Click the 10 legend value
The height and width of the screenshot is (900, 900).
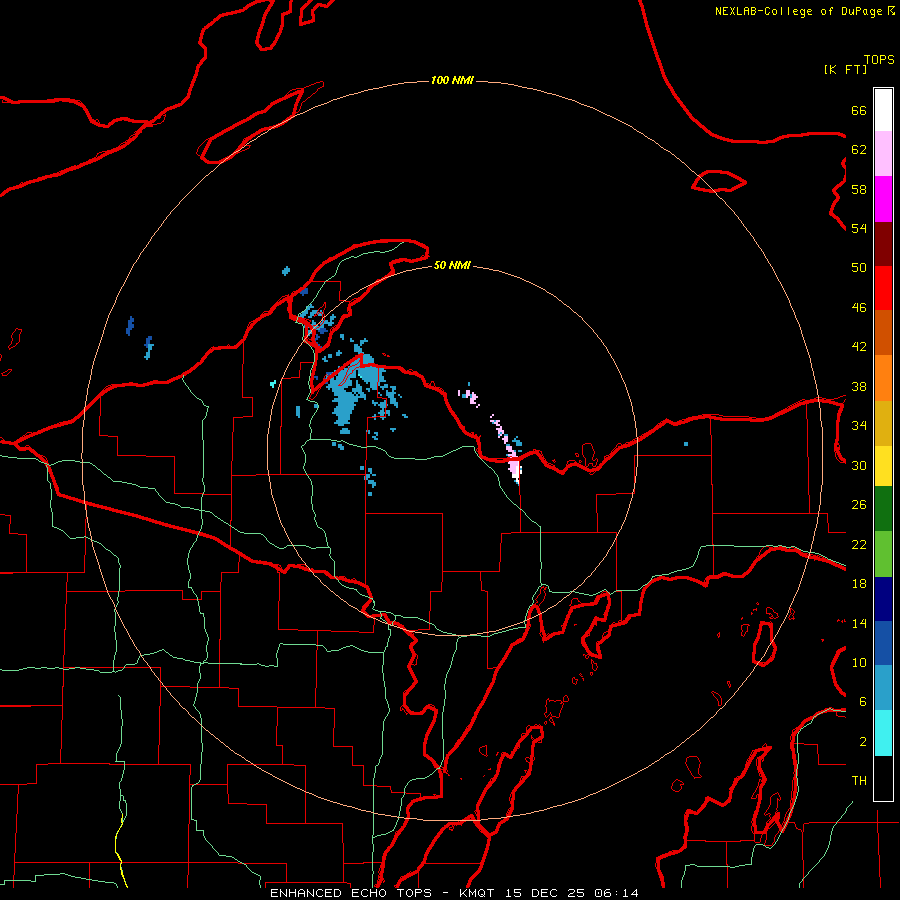click(x=859, y=662)
